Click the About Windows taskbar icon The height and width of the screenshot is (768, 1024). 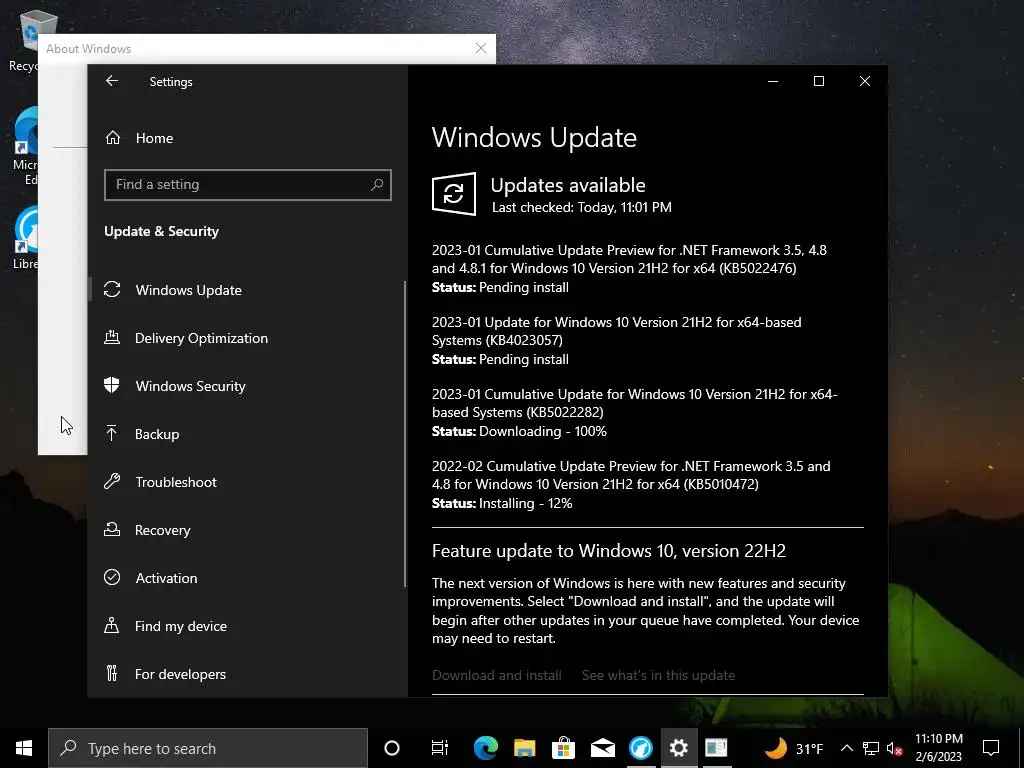click(x=716, y=748)
